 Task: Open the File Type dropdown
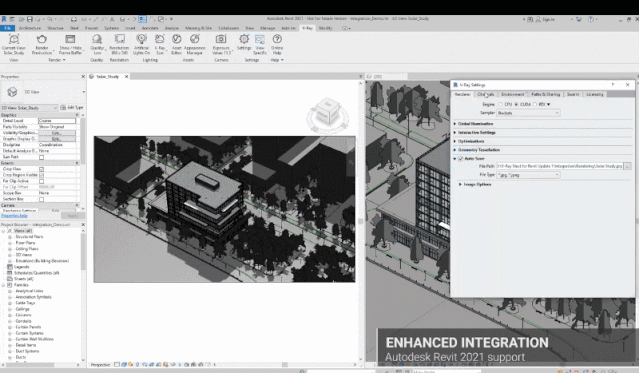pyautogui.click(x=528, y=175)
